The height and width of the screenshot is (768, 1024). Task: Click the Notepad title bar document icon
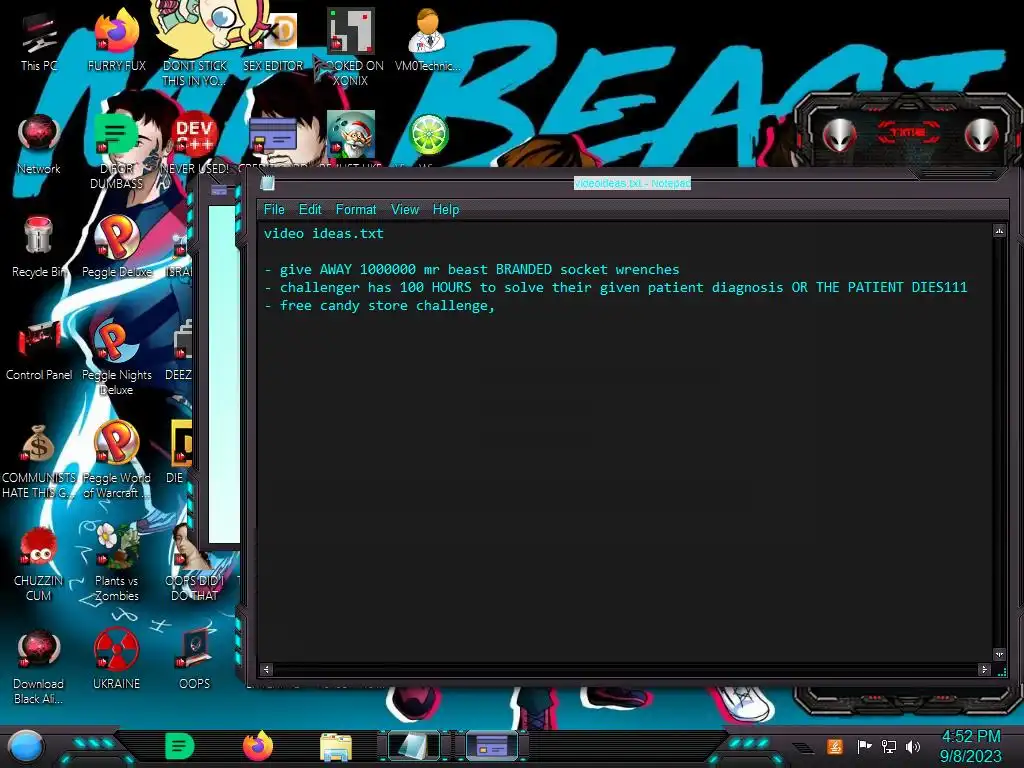pos(267,184)
